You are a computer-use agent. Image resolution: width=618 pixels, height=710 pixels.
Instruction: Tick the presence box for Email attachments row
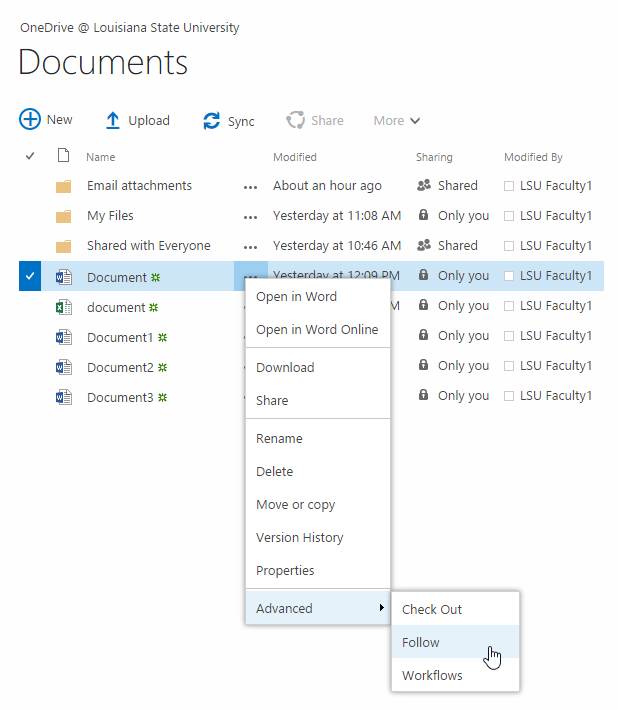click(509, 186)
